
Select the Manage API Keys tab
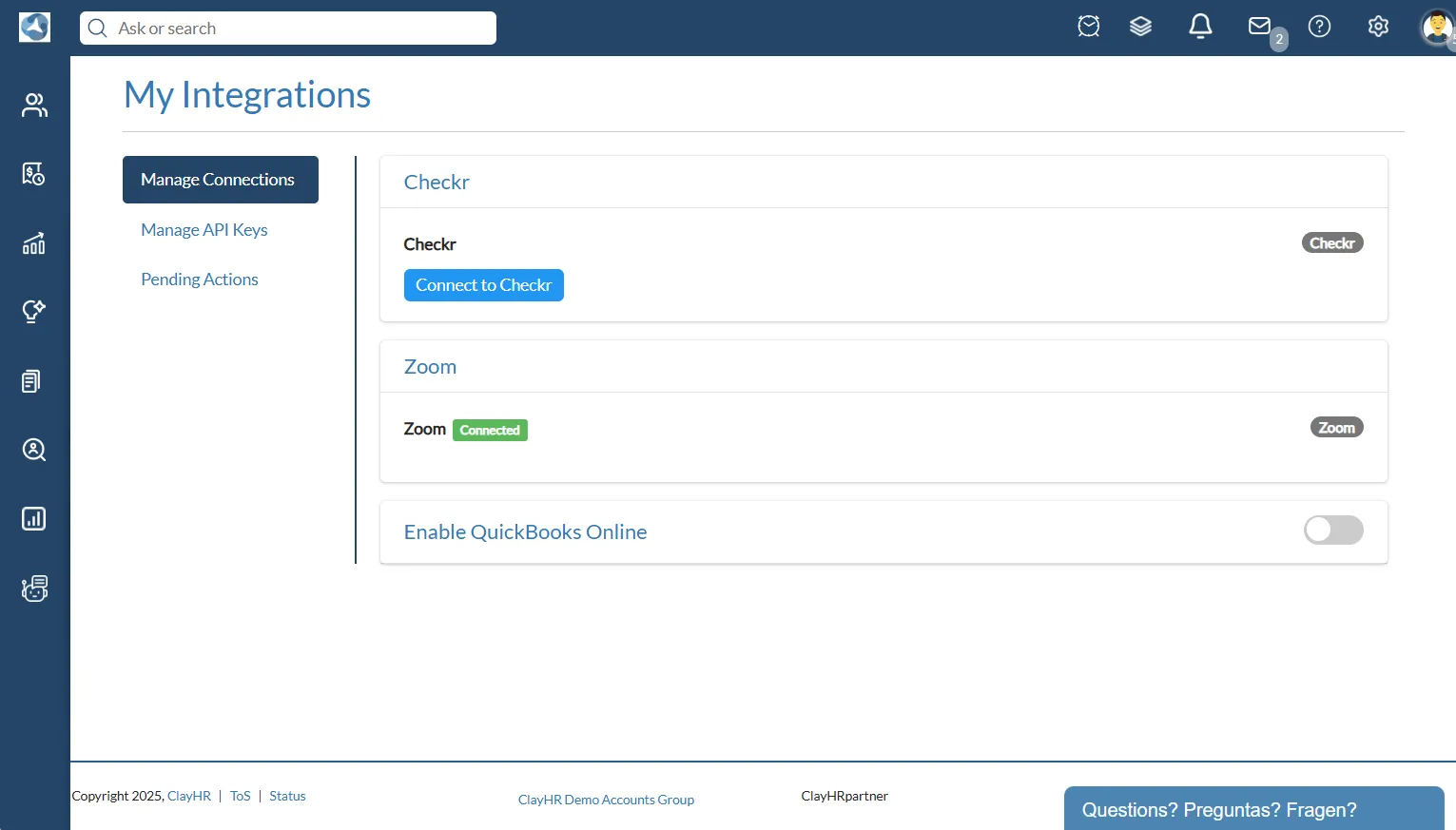click(204, 230)
